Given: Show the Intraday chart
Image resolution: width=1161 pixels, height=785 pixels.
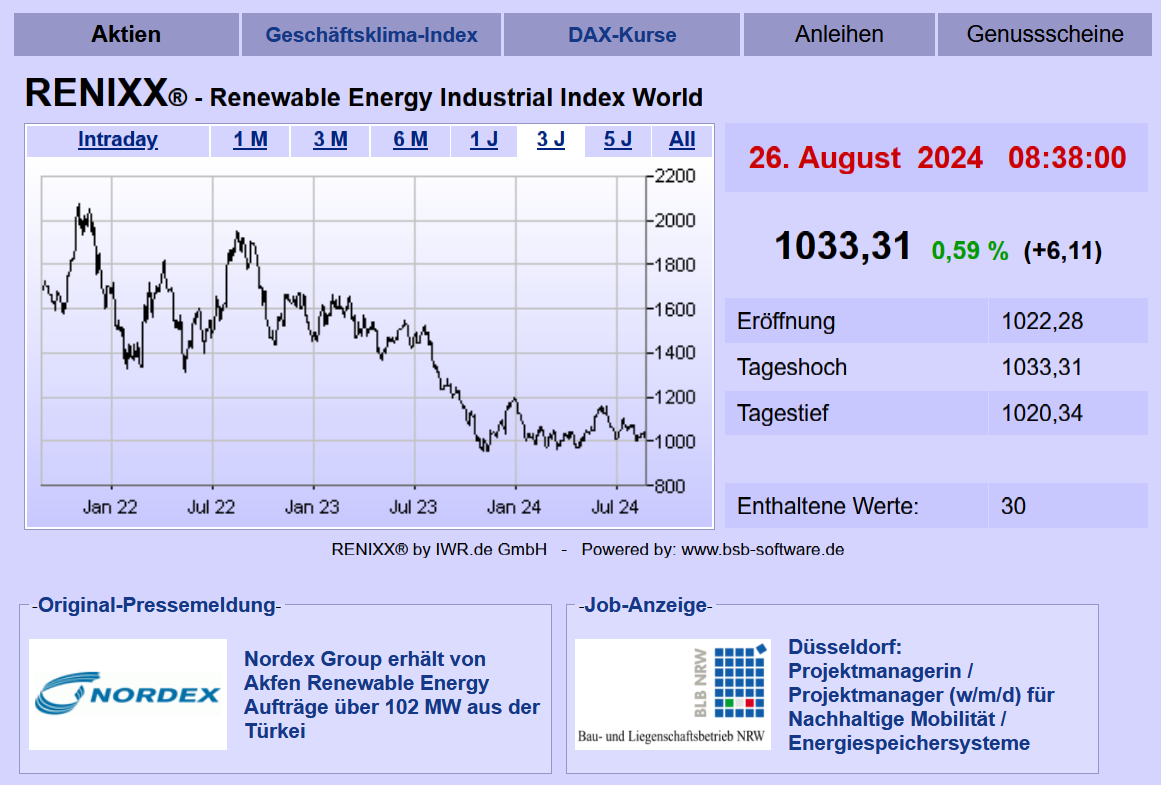Looking at the screenshot, I should [x=118, y=140].
